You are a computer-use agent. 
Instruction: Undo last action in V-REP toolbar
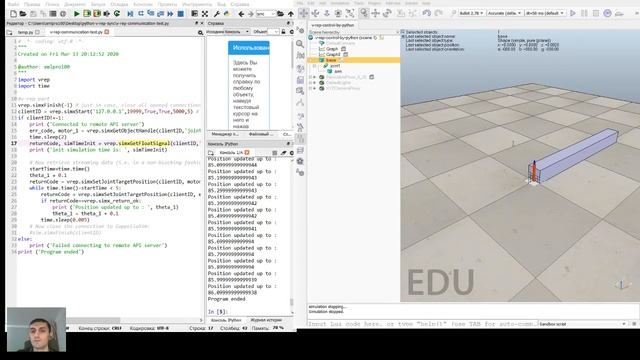click(x=427, y=13)
